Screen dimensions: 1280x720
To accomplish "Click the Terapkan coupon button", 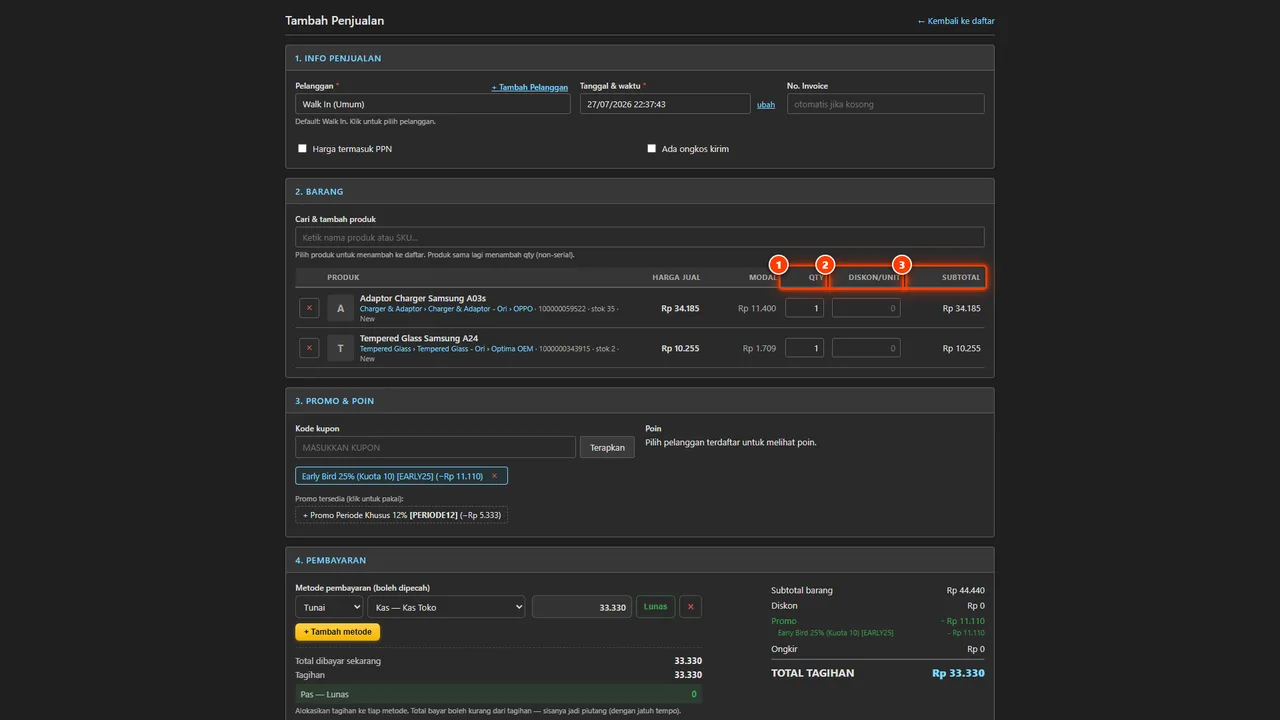I will click(x=607, y=447).
